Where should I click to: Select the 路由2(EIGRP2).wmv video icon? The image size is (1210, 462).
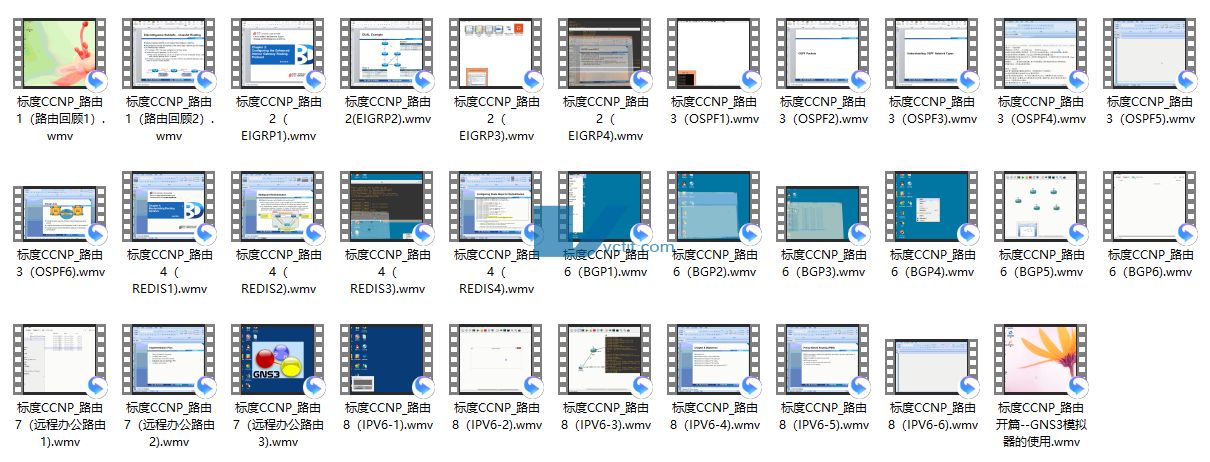(x=387, y=53)
